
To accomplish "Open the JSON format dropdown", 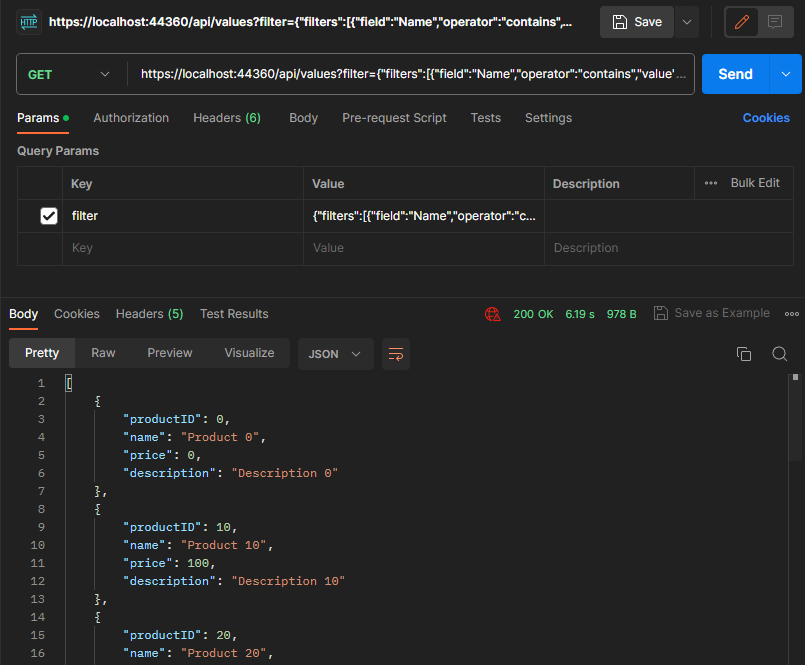I will click(x=335, y=354).
